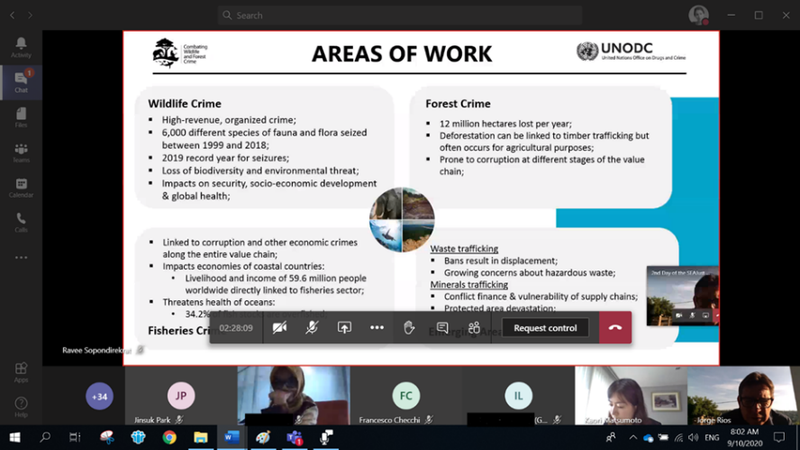Toggle the camera on in meeting toolbar
The height and width of the screenshot is (450, 800).
(x=279, y=327)
